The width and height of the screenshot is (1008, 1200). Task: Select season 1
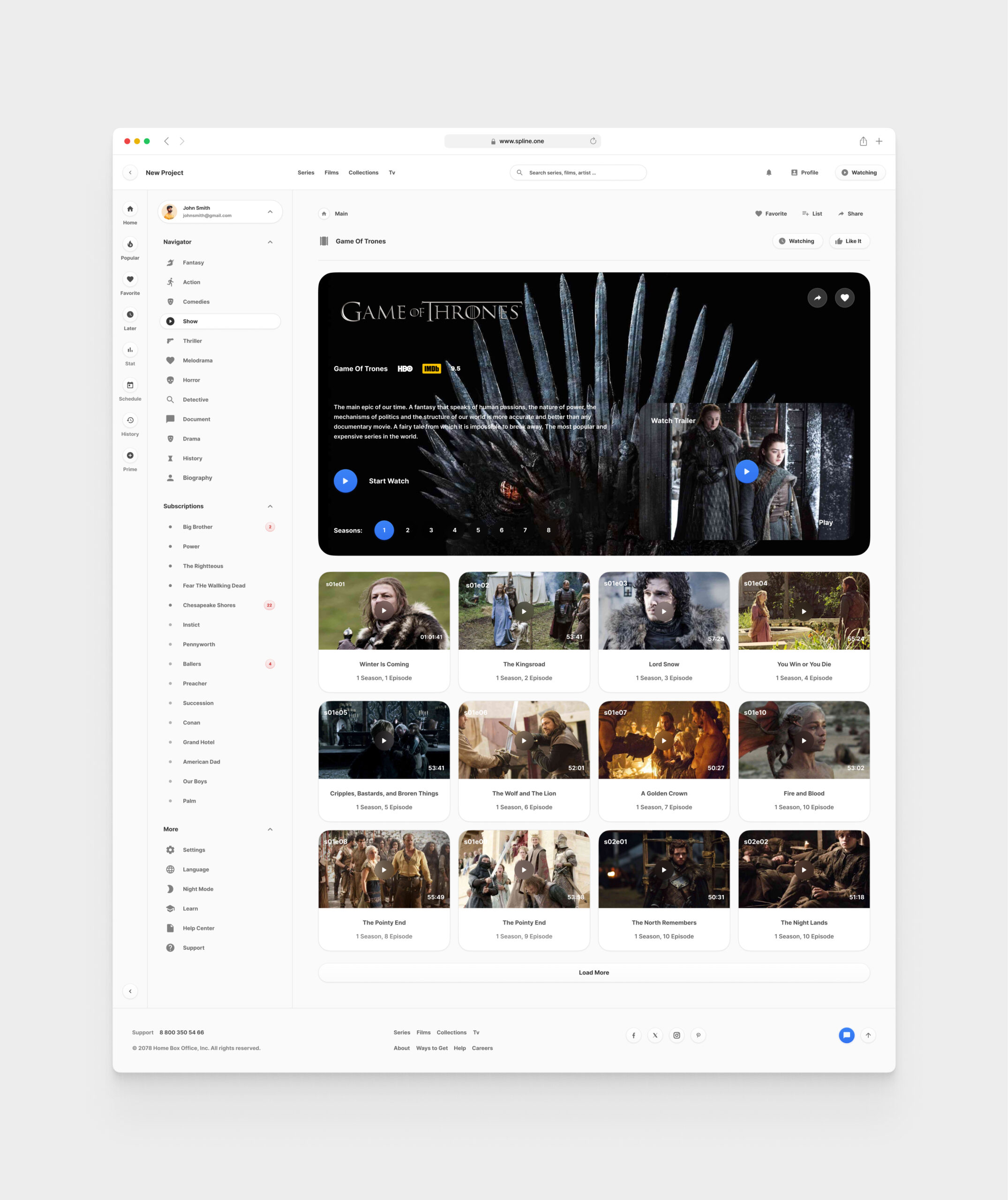coord(384,530)
